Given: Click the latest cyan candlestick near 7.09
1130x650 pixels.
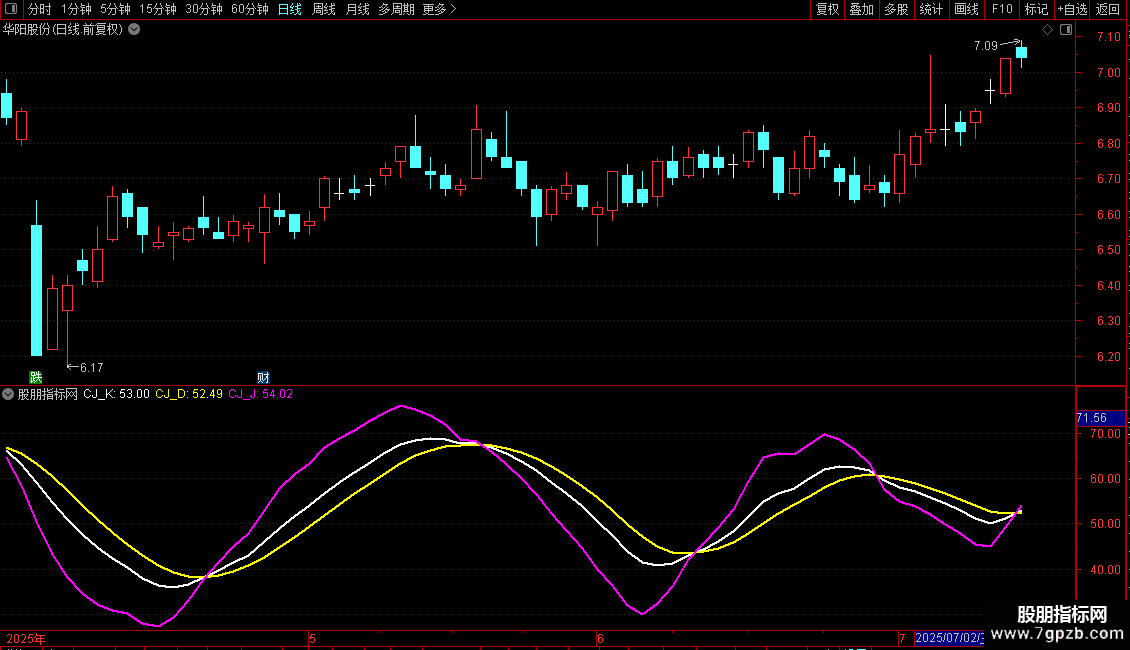Looking at the screenshot, I should [x=1021, y=53].
